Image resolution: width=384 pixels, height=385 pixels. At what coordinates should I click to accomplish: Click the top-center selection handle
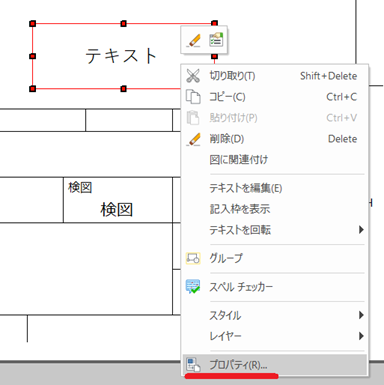point(123,24)
